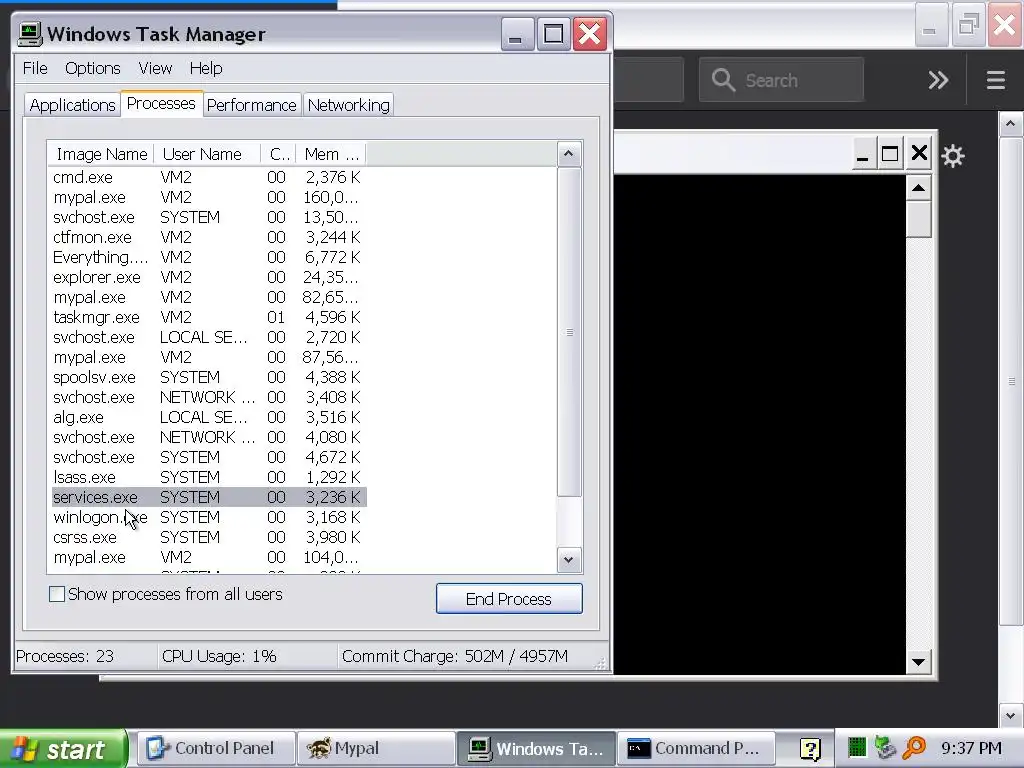Expand the Mypal toolbar overflow chevron
Viewport: 1024px width, 768px height.
938,80
